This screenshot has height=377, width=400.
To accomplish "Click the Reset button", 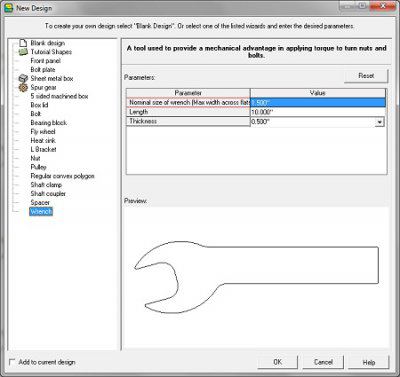I will [366, 76].
